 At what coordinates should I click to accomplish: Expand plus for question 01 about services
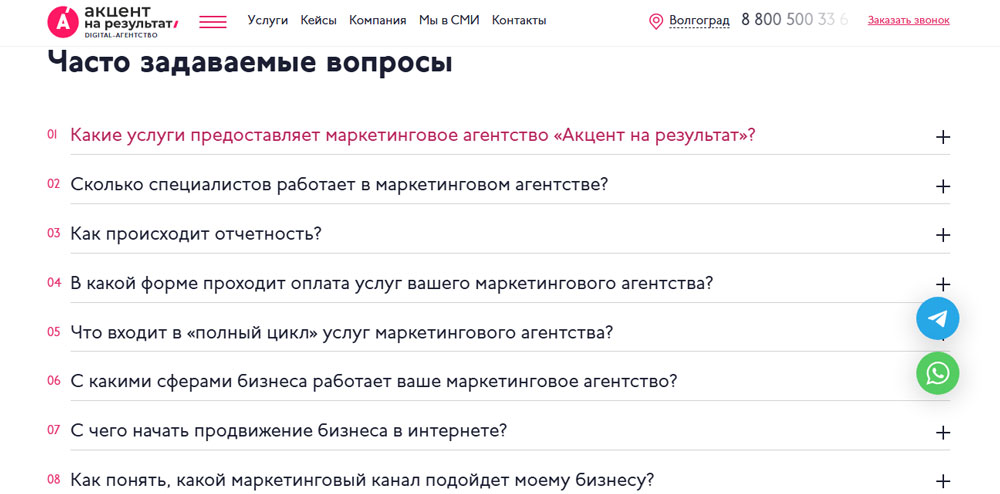[943, 137]
